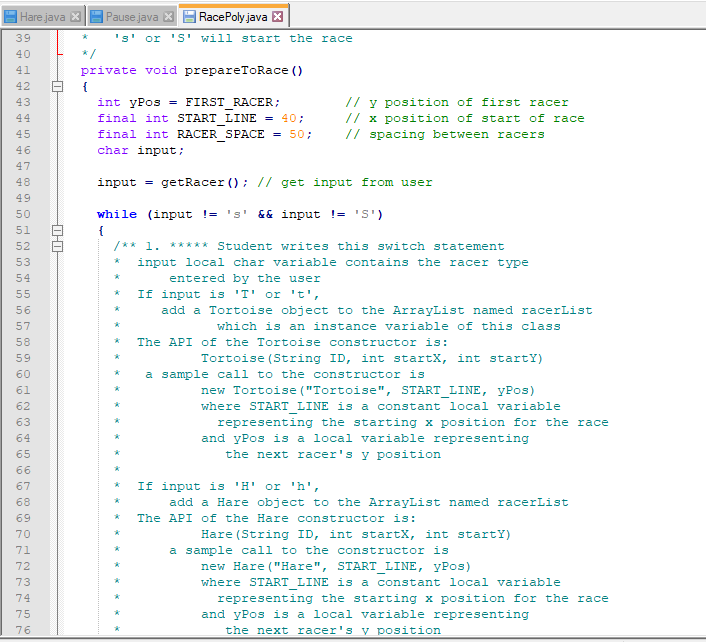Collapse the prepareToRace method fold at line 42
This screenshot has height=642, width=706.
click(57, 86)
